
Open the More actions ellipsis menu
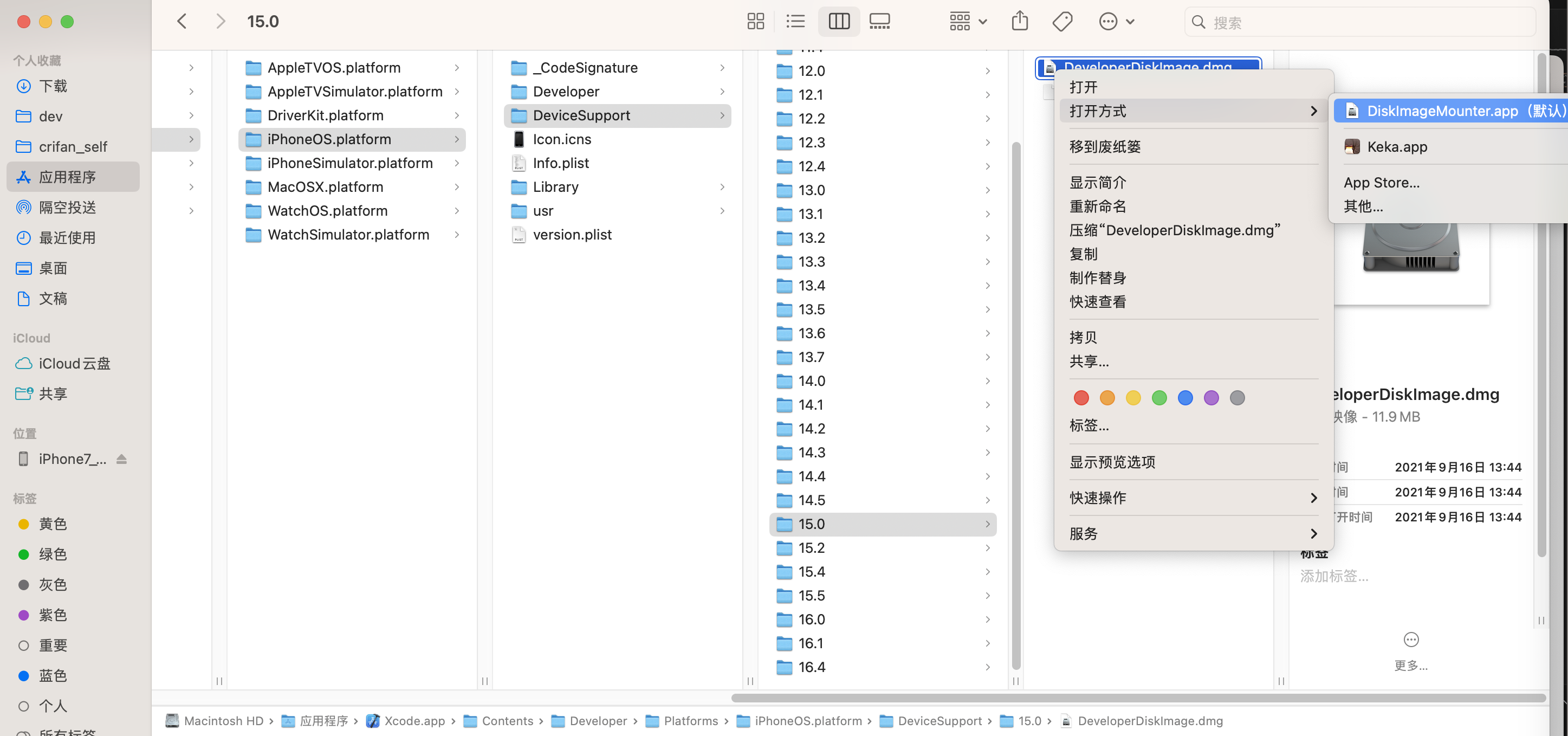pyautogui.click(x=1116, y=22)
